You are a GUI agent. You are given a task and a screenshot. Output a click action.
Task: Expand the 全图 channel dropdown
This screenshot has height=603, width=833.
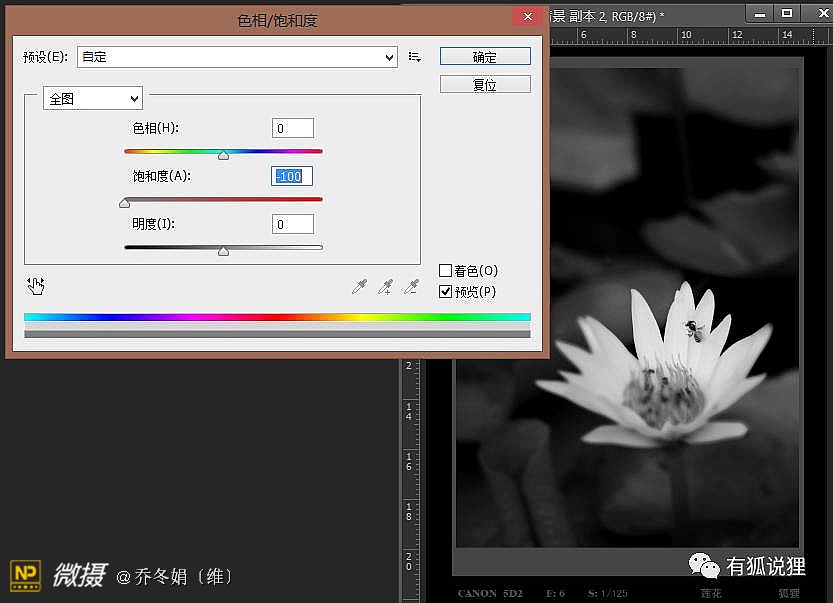93,99
